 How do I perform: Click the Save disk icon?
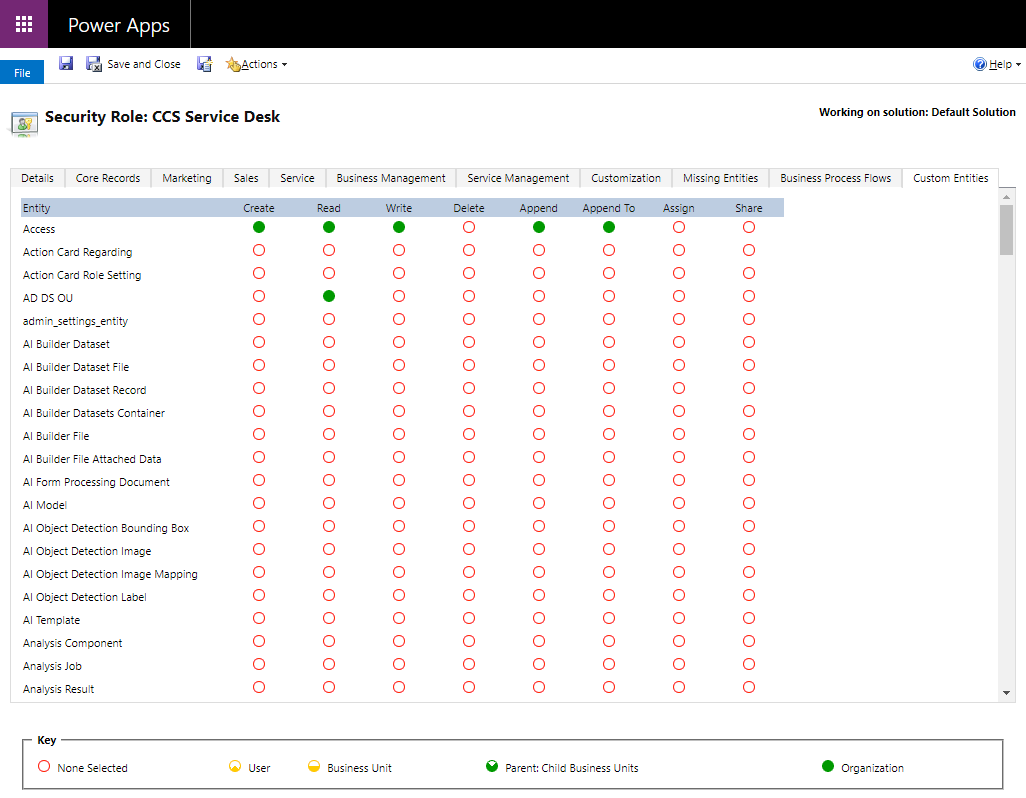click(66, 64)
